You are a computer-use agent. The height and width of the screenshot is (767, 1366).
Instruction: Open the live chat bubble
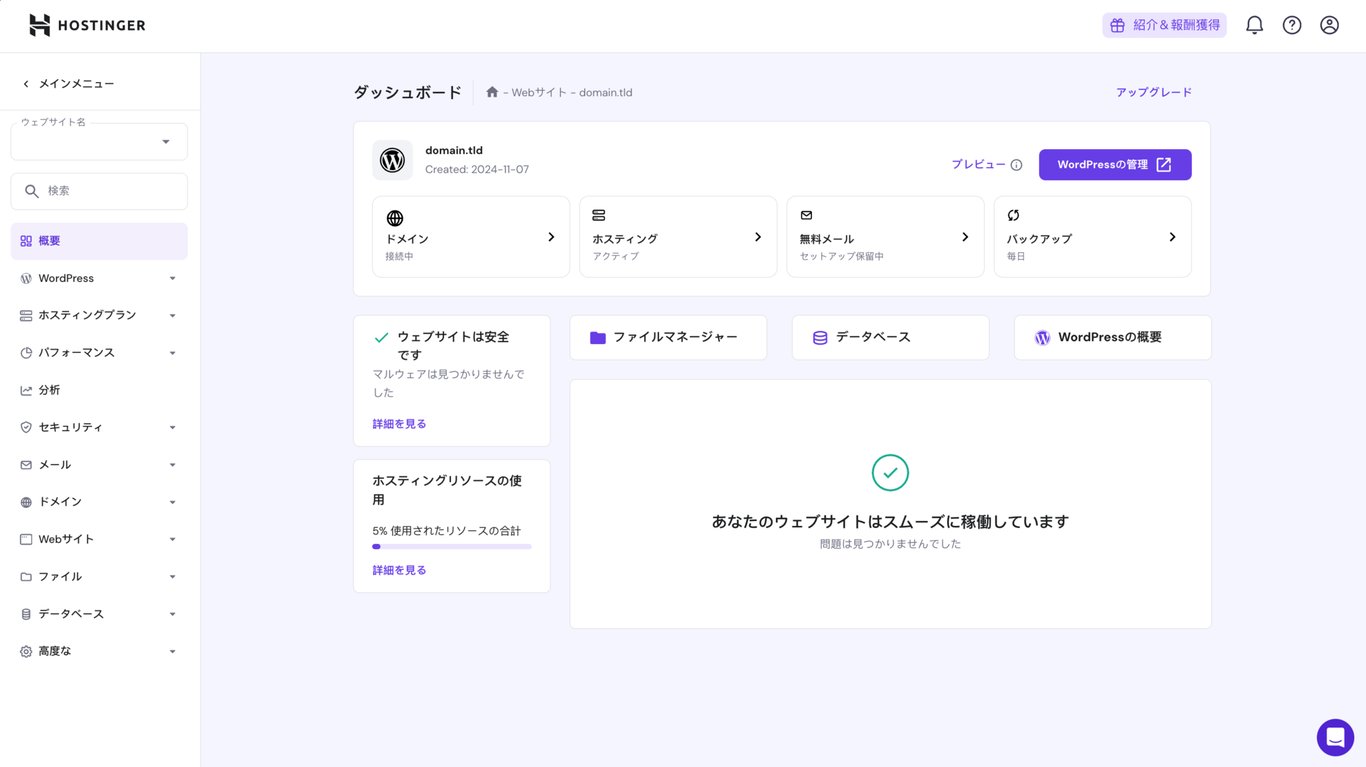click(x=1335, y=737)
